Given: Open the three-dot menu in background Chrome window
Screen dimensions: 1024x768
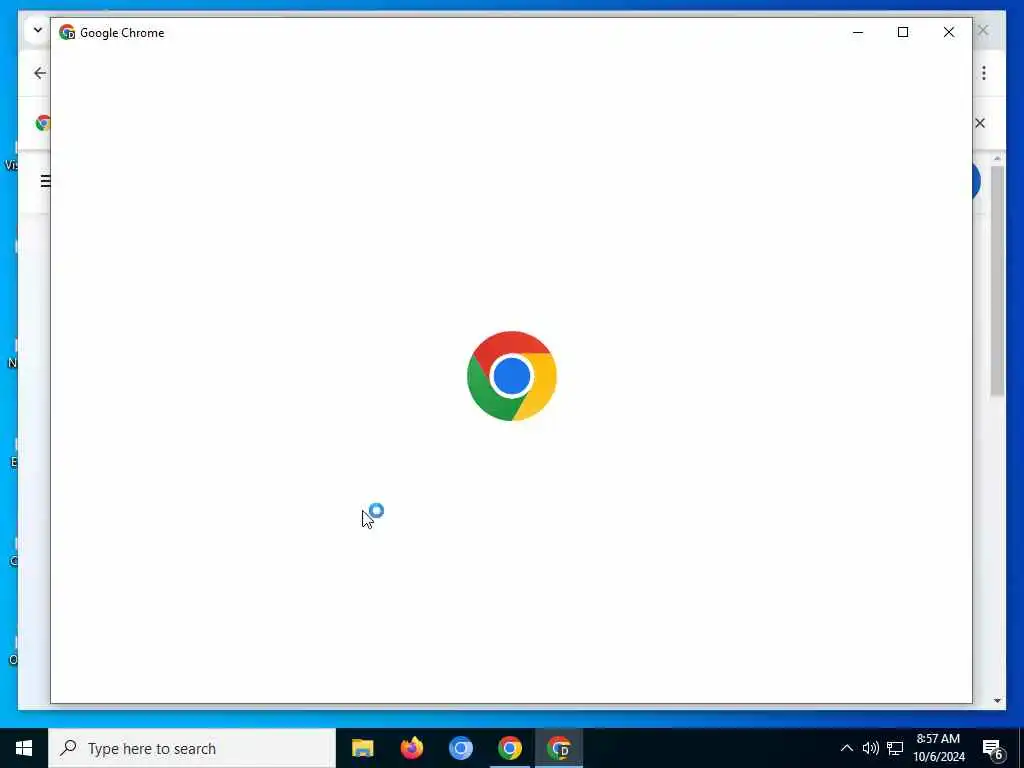Looking at the screenshot, I should (x=984, y=73).
